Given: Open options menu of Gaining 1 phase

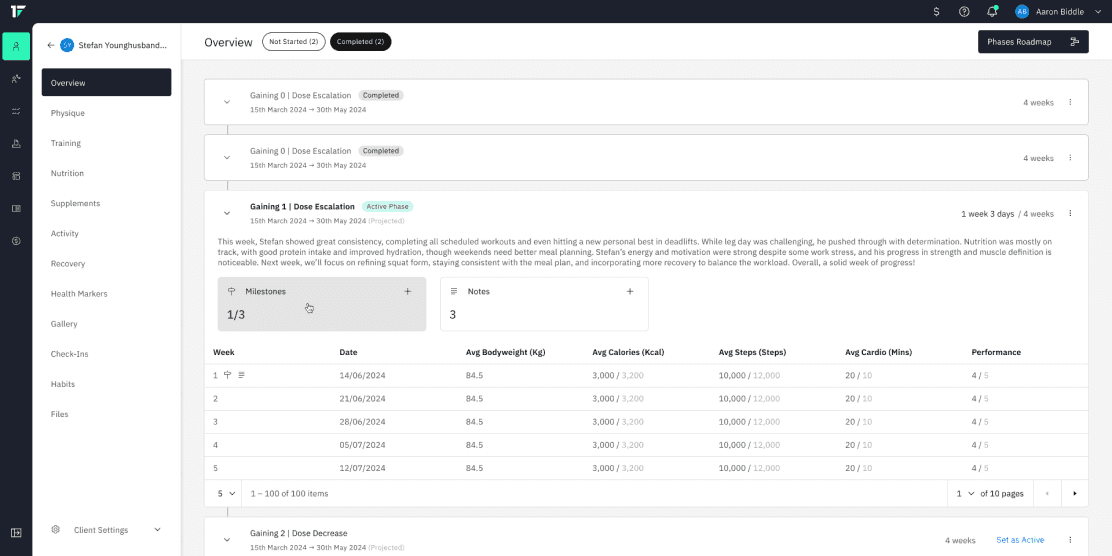Looking at the screenshot, I should (x=1070, y=213).
